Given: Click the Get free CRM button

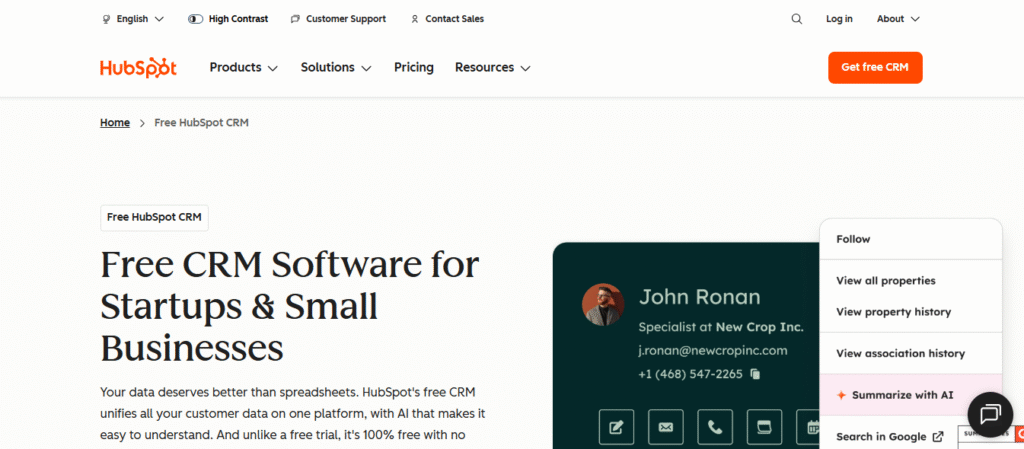Looking at the screenshot, I should (x=875, y=67).
